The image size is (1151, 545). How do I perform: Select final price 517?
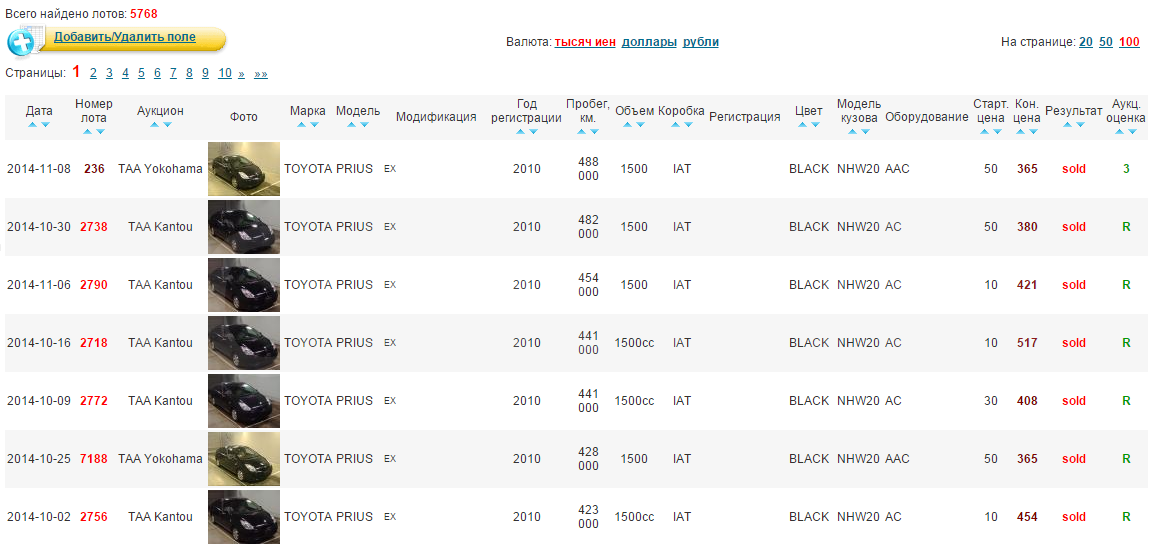[x=1027, y=343]
